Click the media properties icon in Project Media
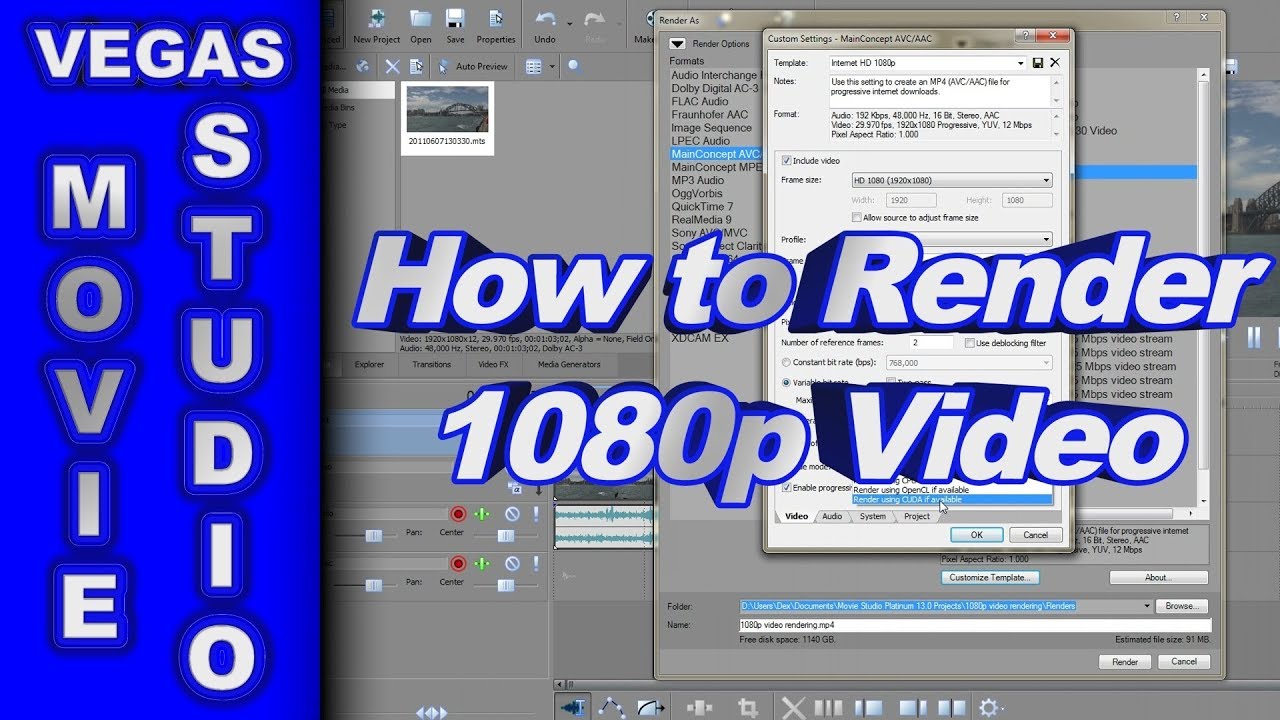Screen dimensions: 1280x720 416,66
